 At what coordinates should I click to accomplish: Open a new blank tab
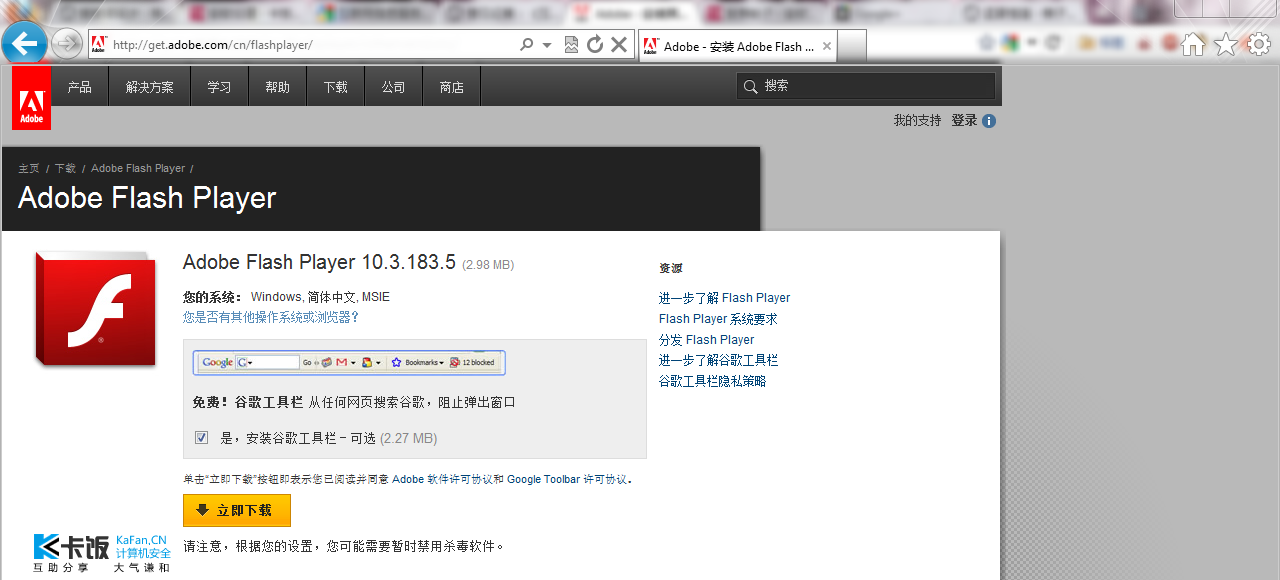click(x=851, y=46)
